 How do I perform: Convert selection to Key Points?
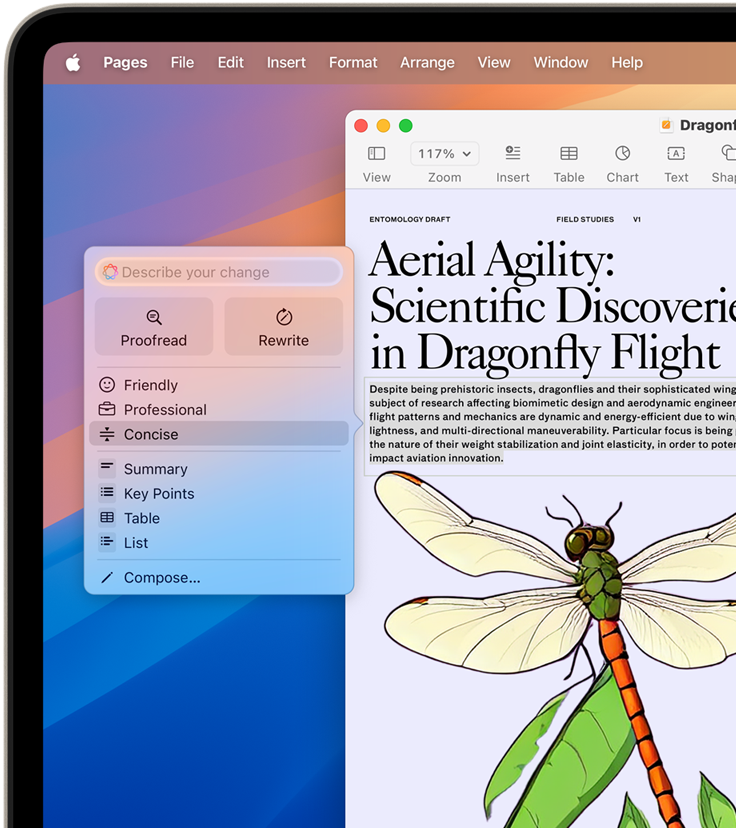(158, 494)
